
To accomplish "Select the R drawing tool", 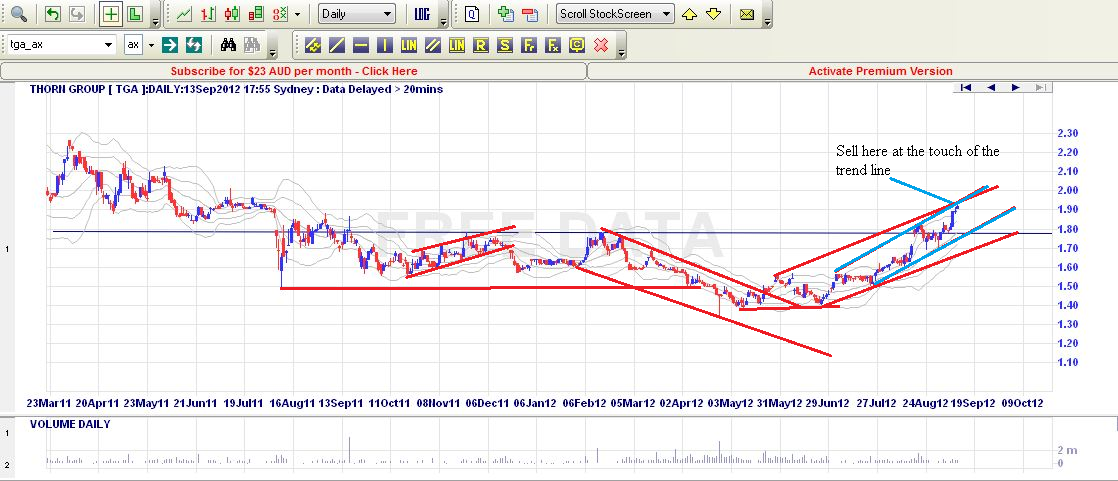I will 481,46.
